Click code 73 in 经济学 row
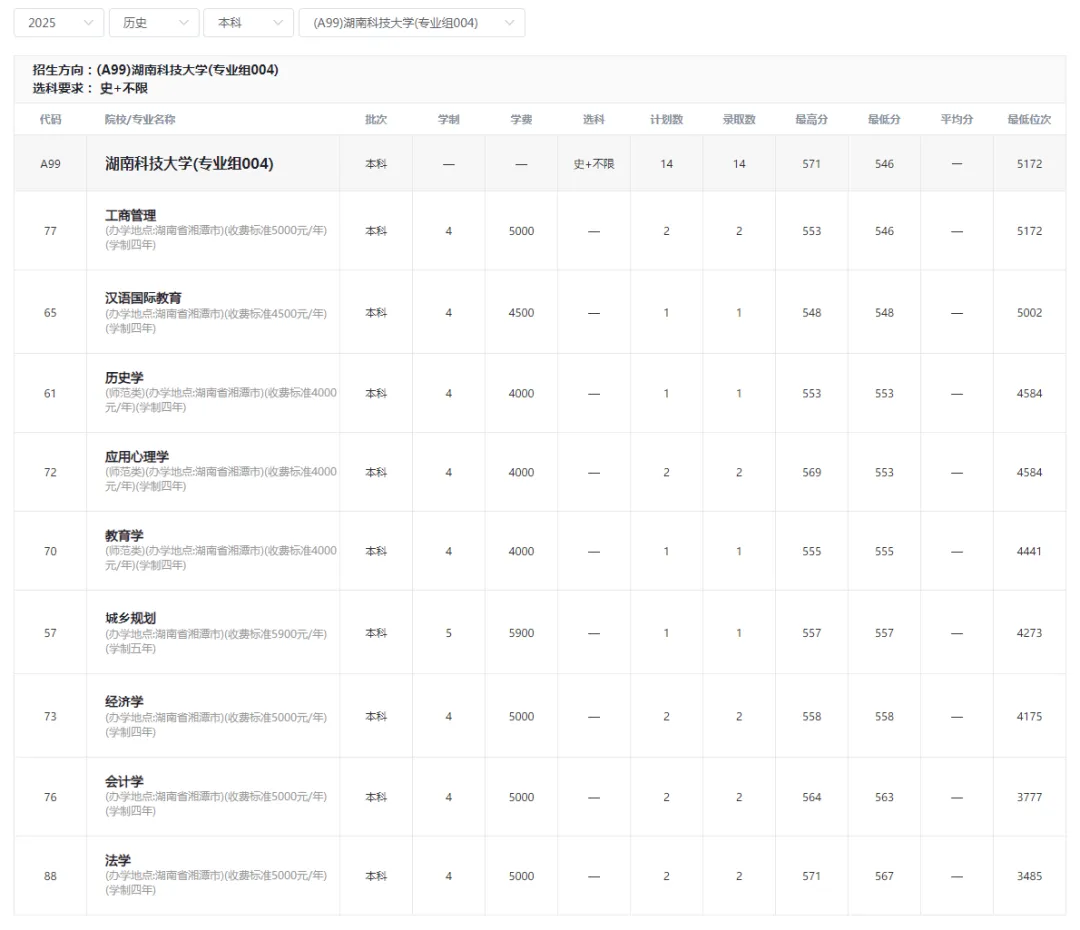The height and width of the screenshot is (930, 1080). pos(50,716)
